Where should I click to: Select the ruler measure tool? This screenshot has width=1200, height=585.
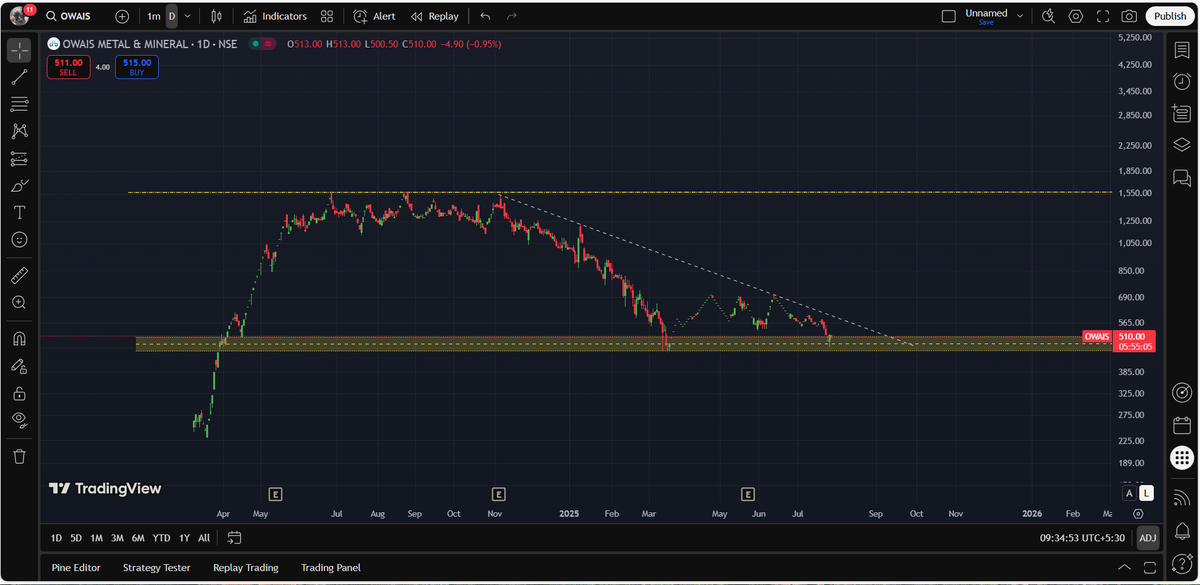coord(19,274)
